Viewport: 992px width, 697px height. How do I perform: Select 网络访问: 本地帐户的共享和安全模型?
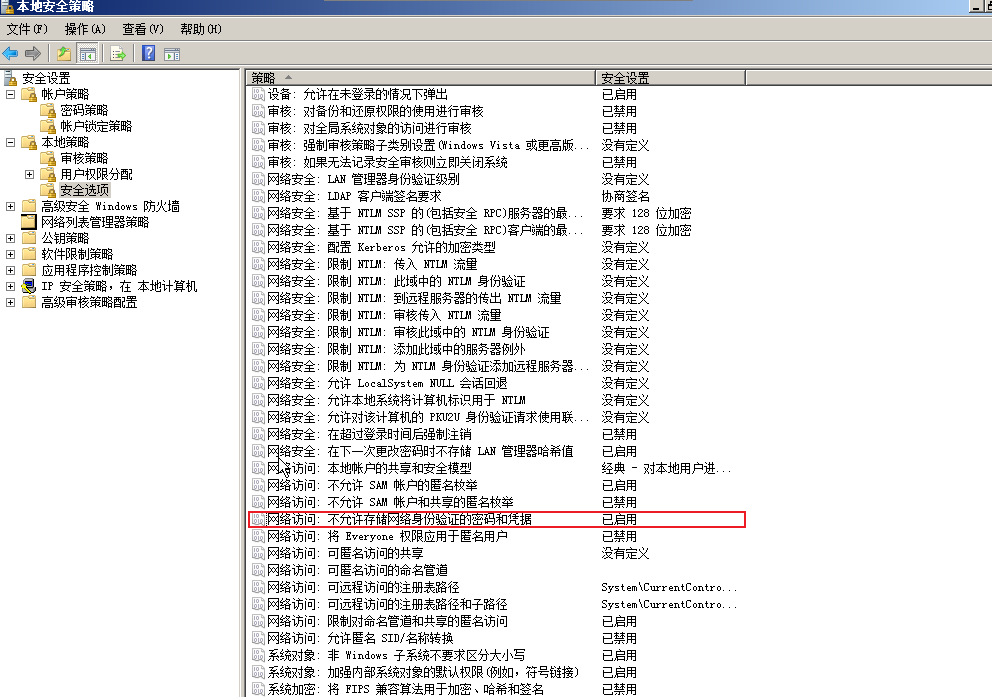[369, 469]
